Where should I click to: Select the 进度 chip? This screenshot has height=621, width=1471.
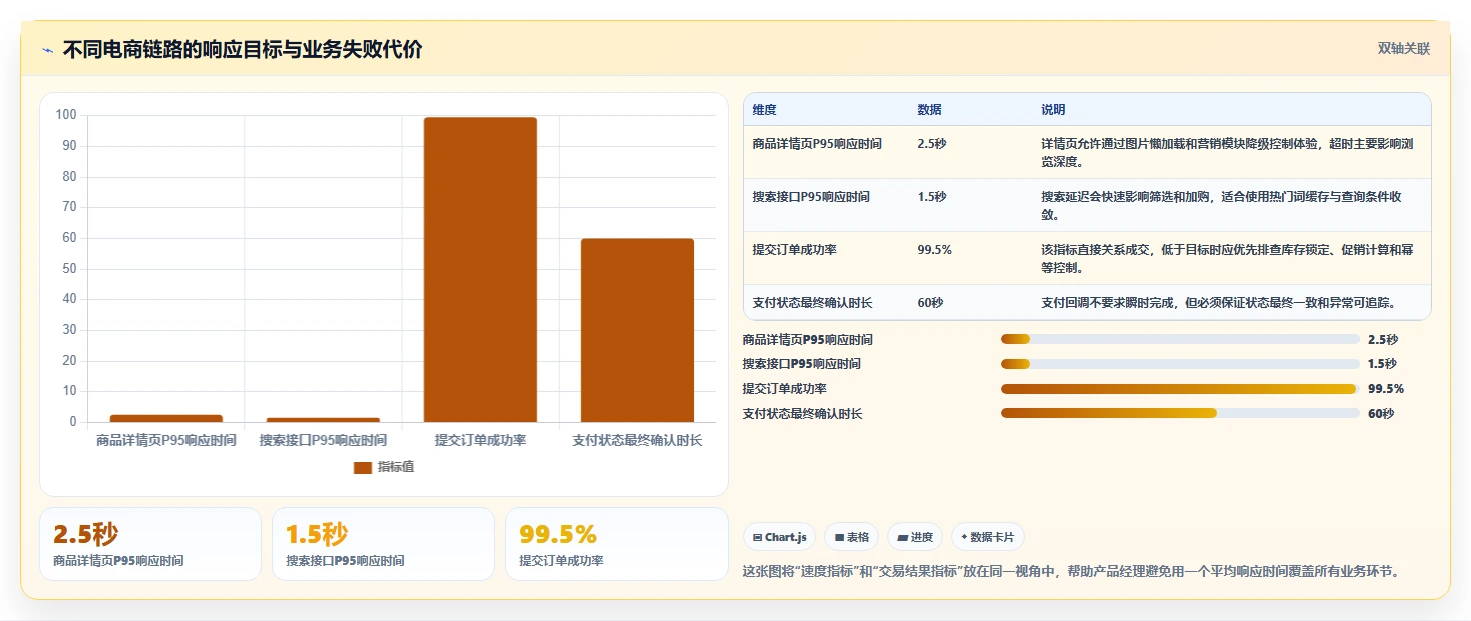click(x=915, y=537)
